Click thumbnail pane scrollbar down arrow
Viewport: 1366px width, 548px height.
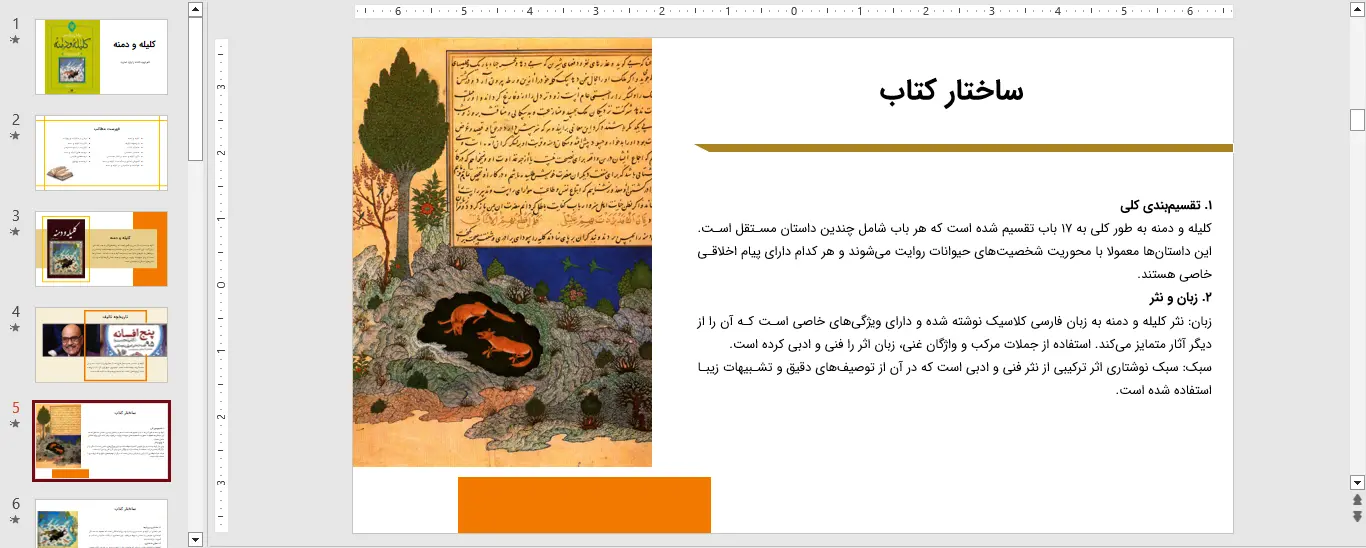coord(195,539)
